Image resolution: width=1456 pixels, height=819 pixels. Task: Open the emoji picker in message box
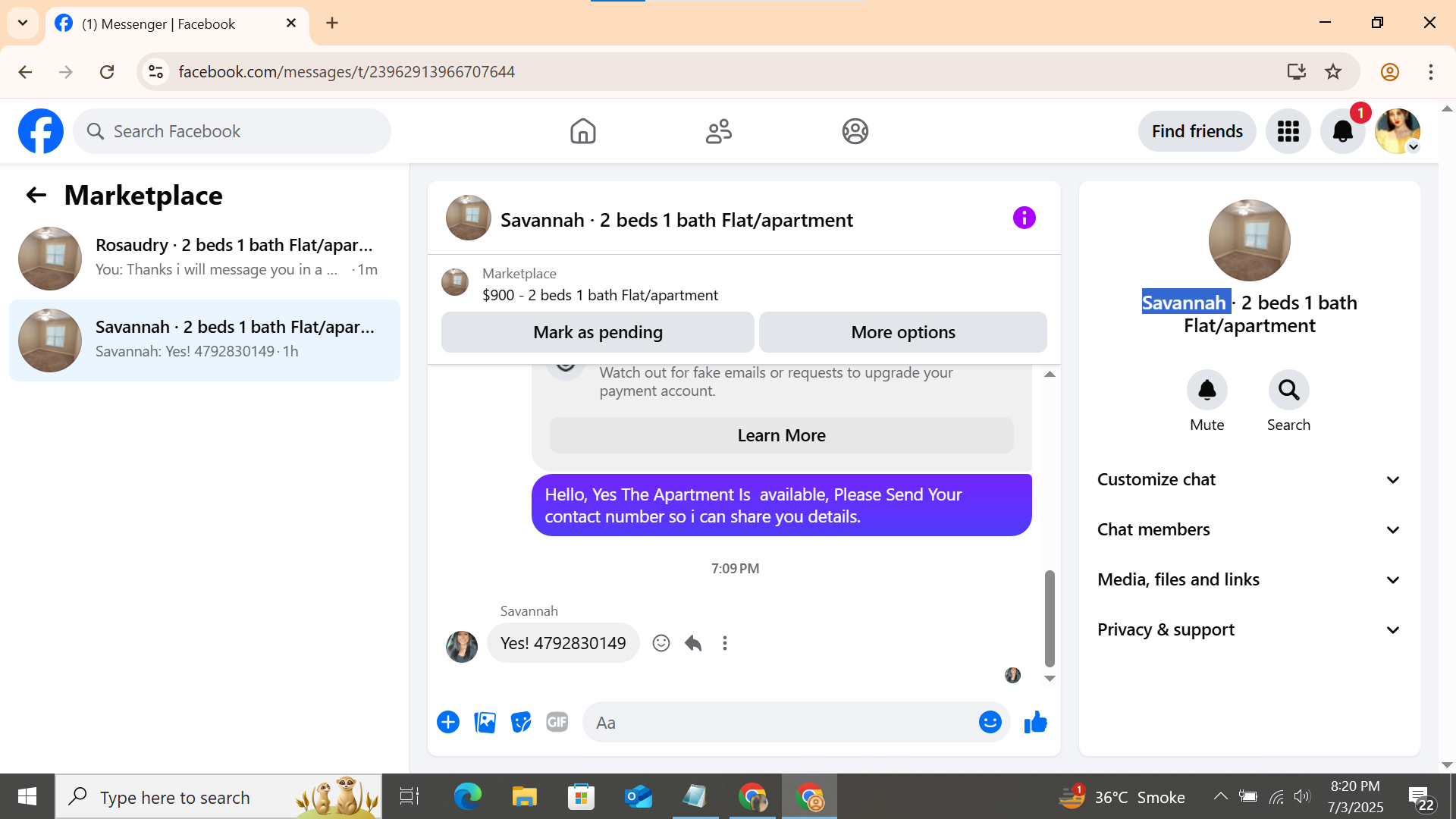(x=990, y=723)
